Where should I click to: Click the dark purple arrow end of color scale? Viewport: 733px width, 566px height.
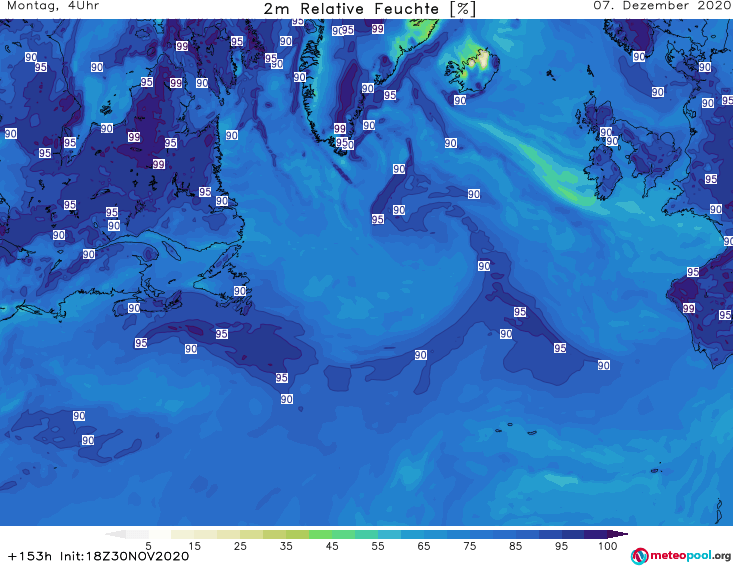618,534
